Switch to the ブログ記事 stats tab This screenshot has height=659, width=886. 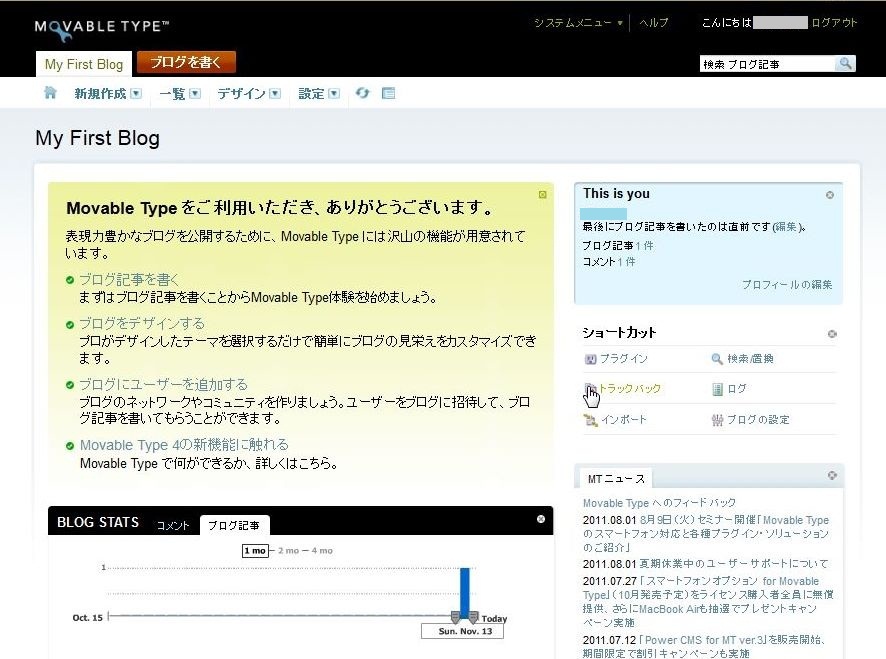234,525
